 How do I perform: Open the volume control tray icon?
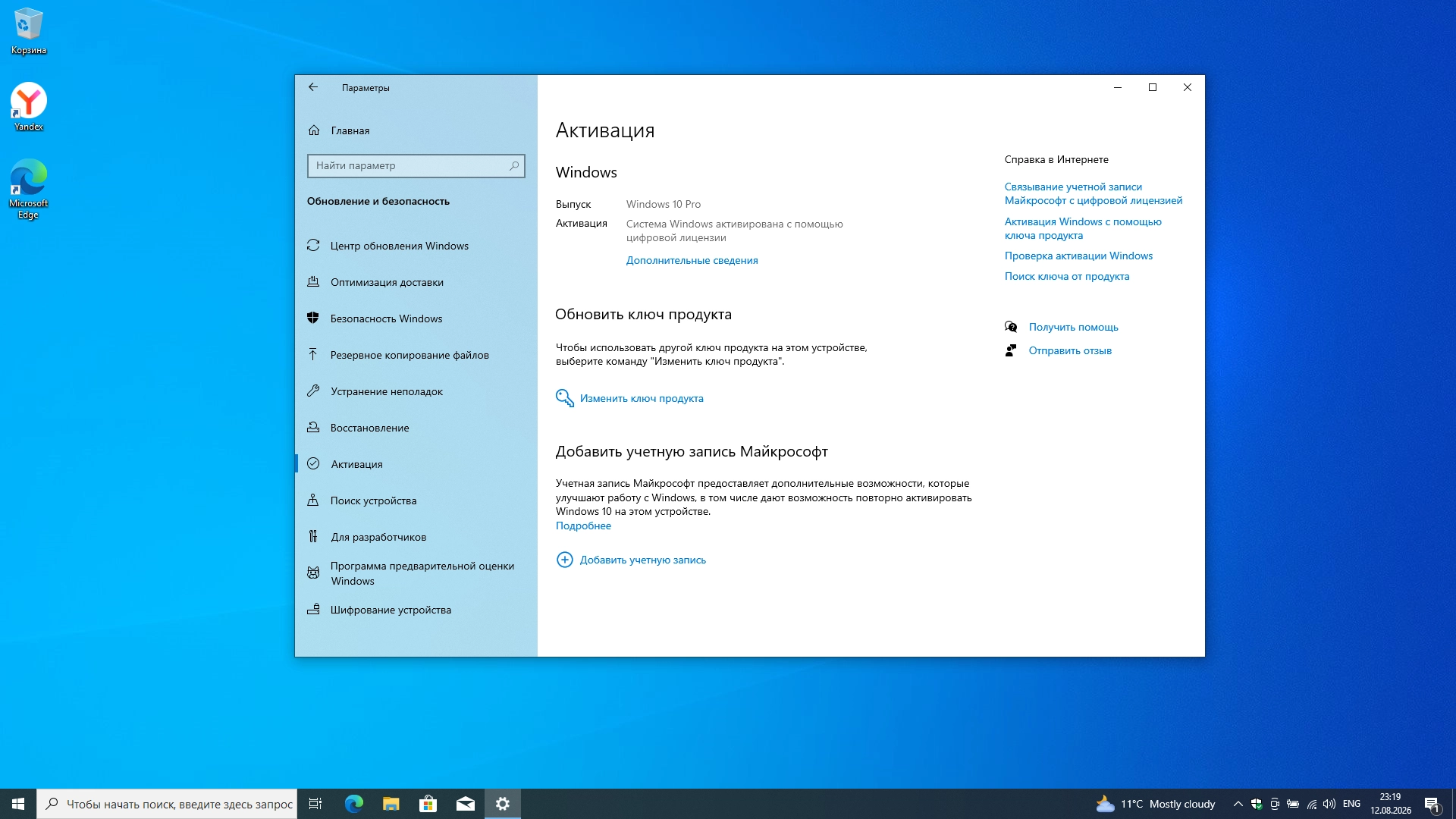click(1329, 804)
